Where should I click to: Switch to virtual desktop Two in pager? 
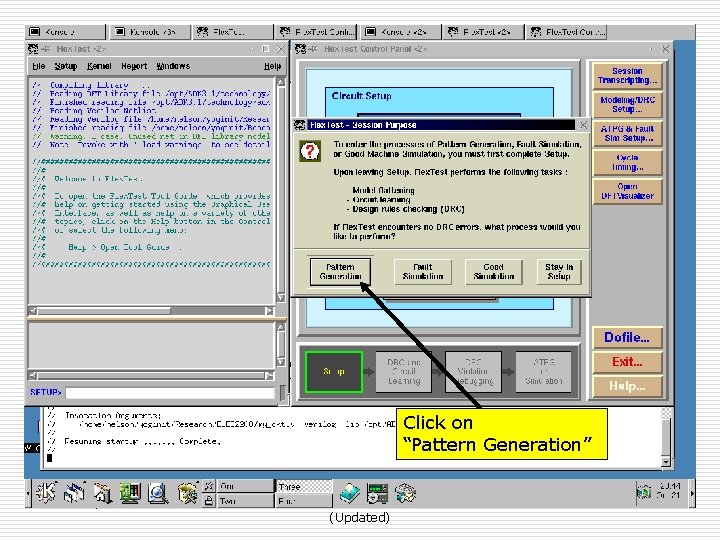click(x=245, y=501)
